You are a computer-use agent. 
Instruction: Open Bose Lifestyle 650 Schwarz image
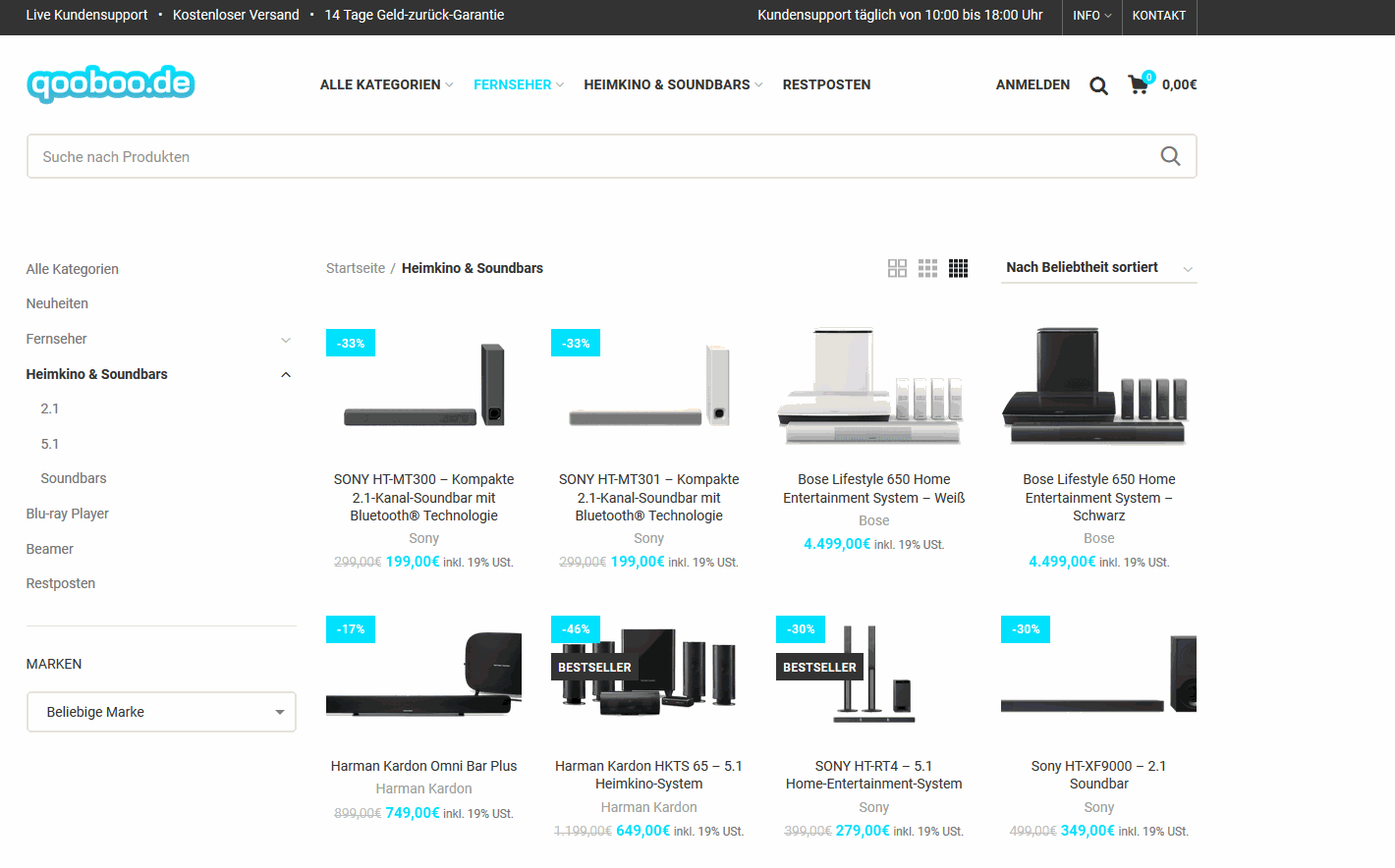pyautogui.click(x=1098, y=386)
